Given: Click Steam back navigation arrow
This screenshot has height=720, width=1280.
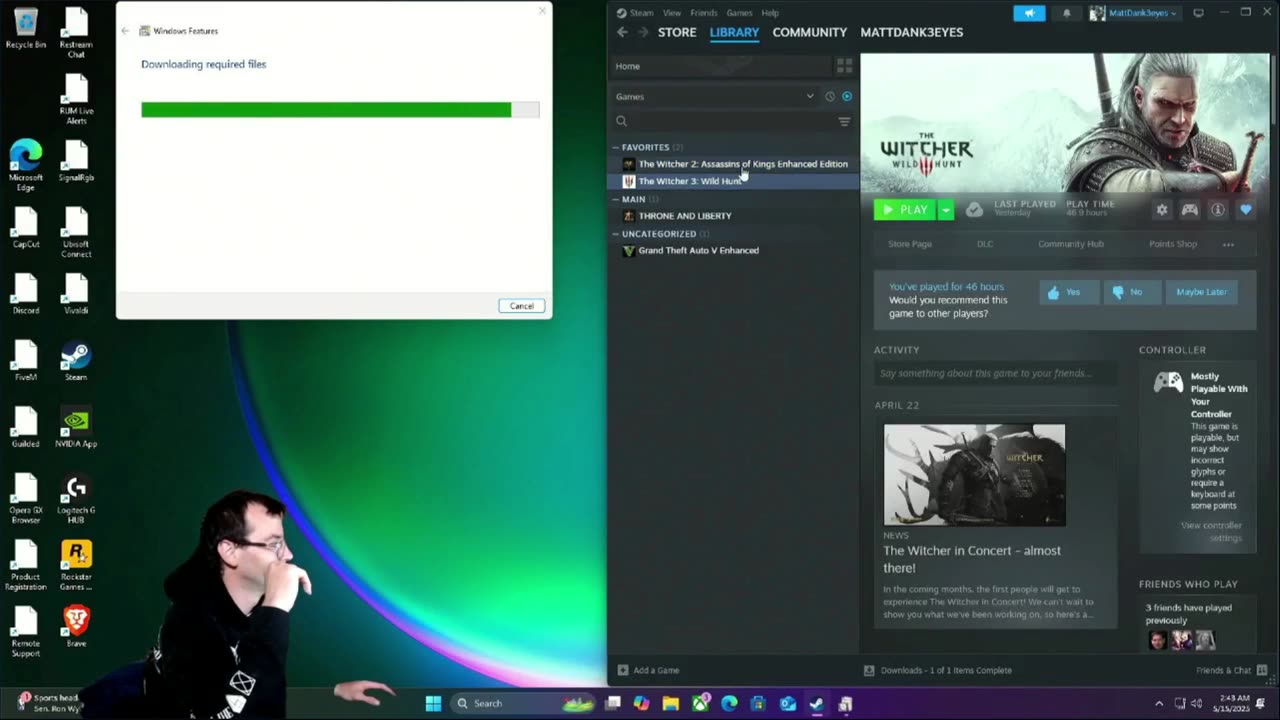Looking at the screenshot, I should 622,32.
